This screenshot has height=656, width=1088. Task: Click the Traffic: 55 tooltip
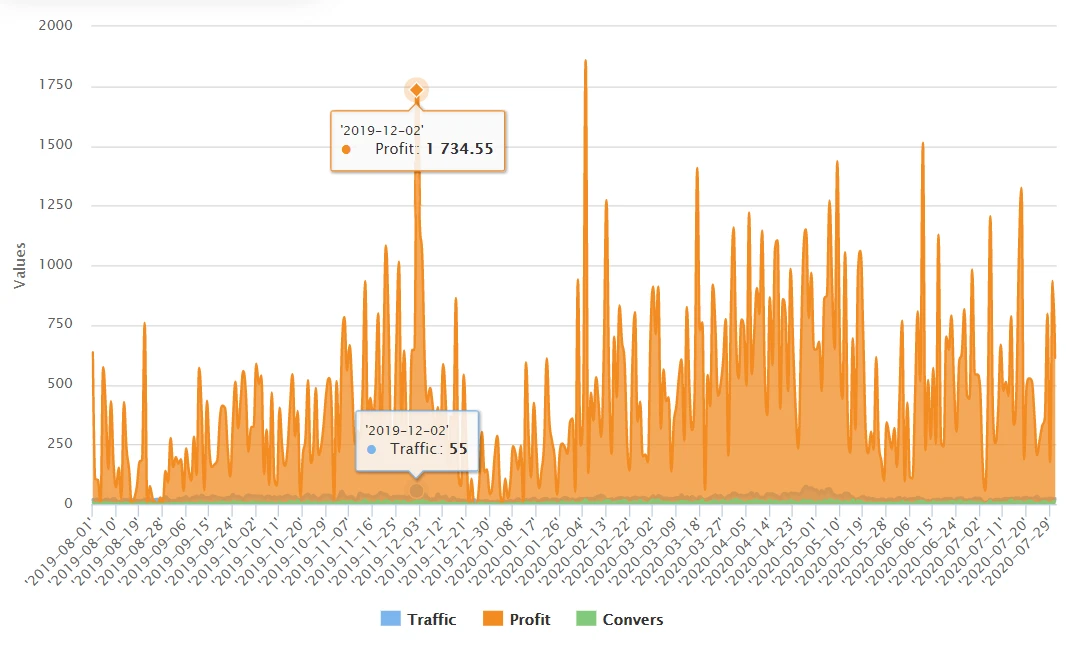[417, 441]
